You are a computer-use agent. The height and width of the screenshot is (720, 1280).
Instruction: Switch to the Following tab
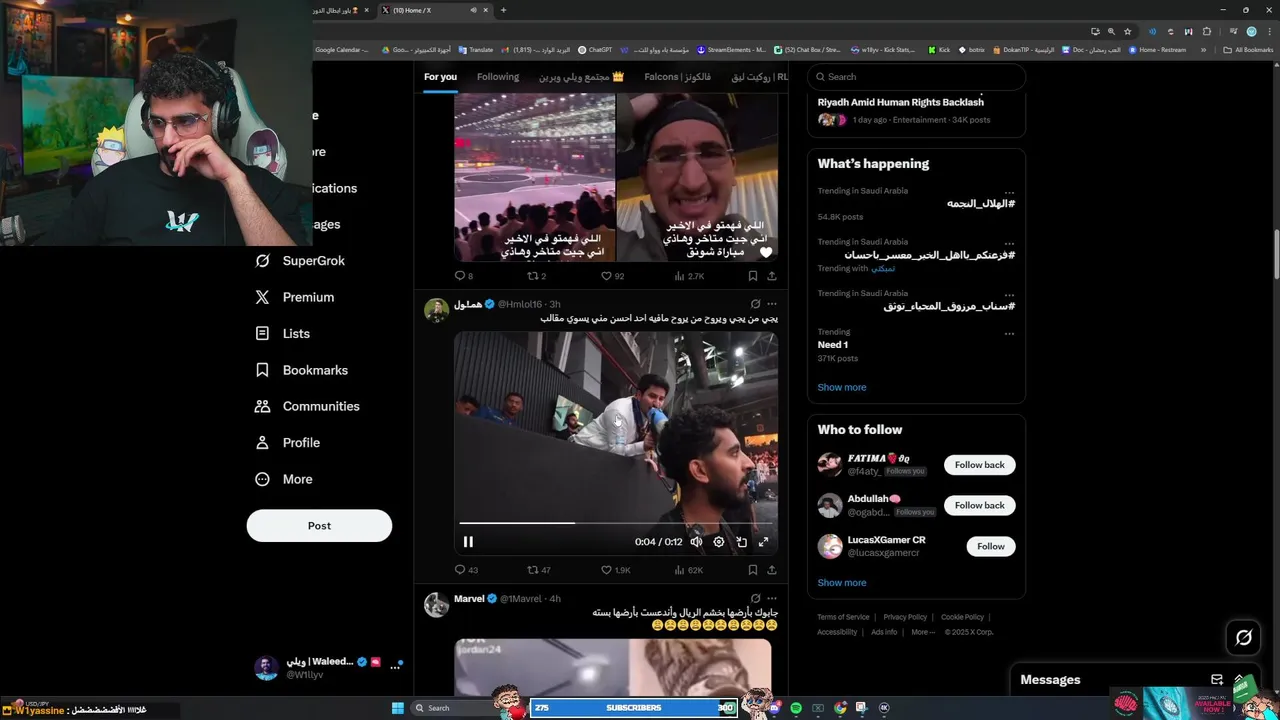[498, 77]
